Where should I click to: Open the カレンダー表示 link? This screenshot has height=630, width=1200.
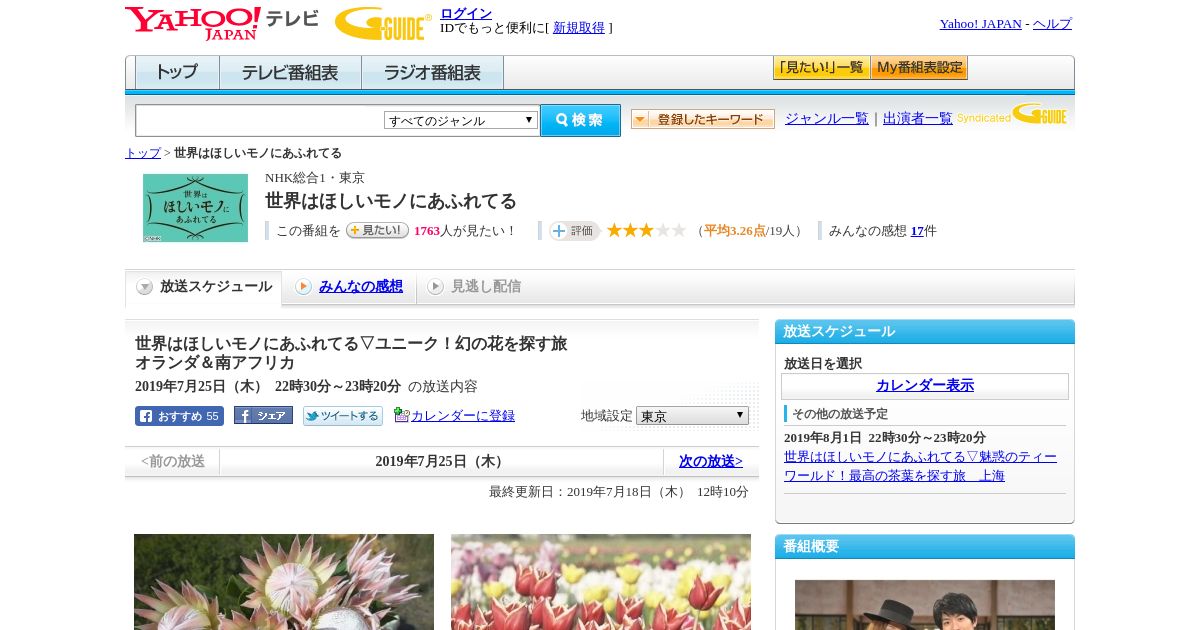coord(925,386)
